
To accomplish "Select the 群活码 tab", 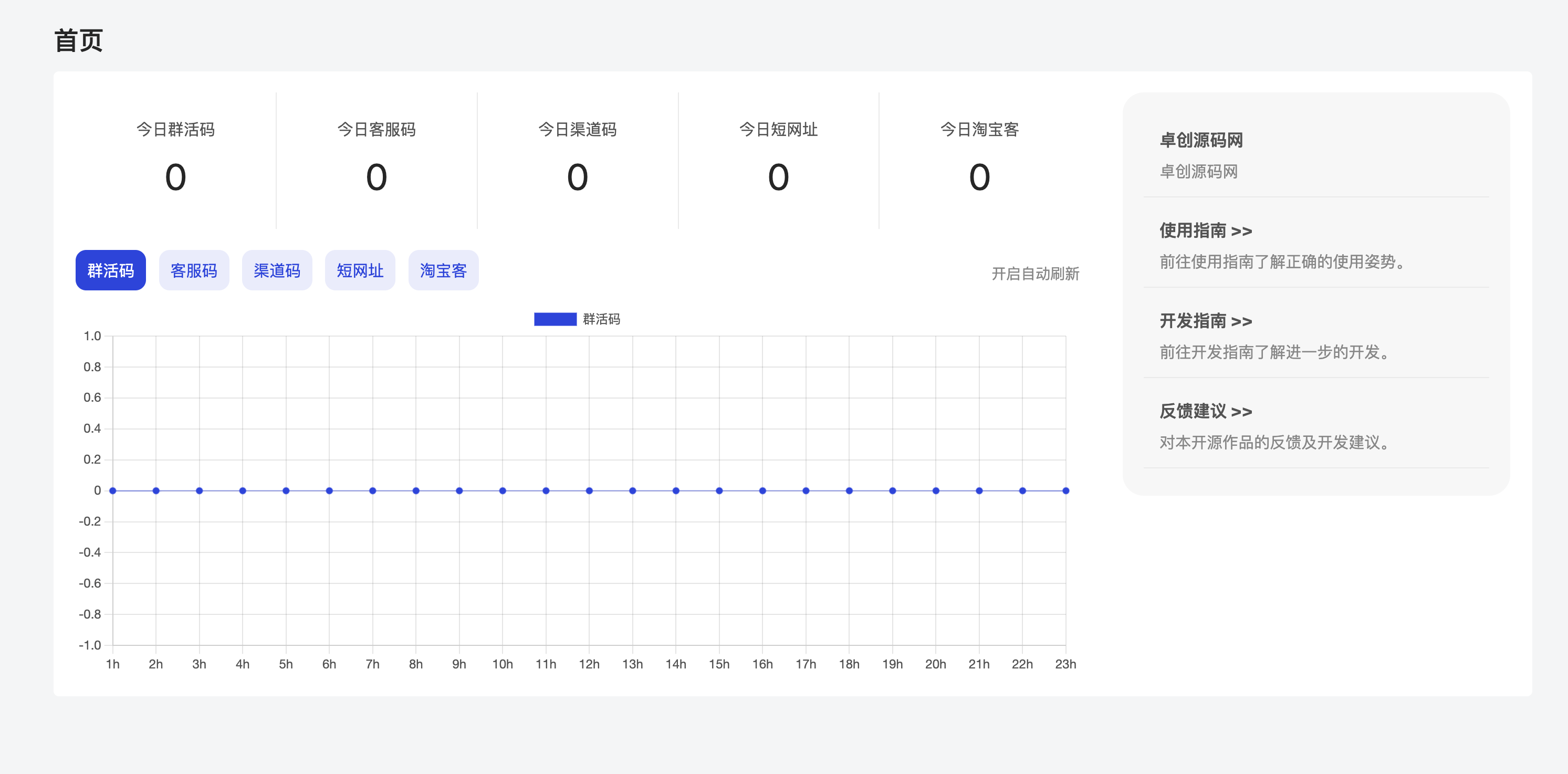I will coord(110,270).
